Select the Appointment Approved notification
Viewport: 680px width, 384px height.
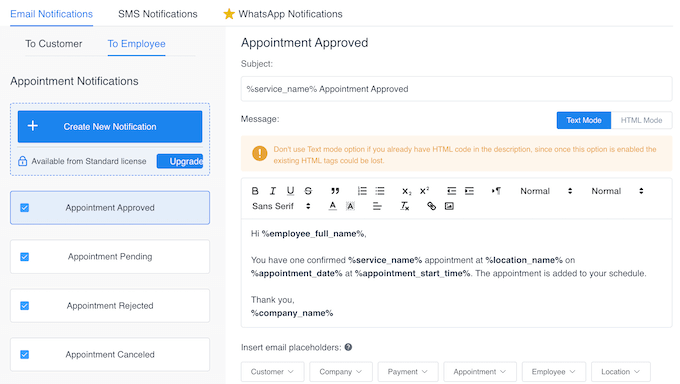pyautogui.click(x=110, y=208)
